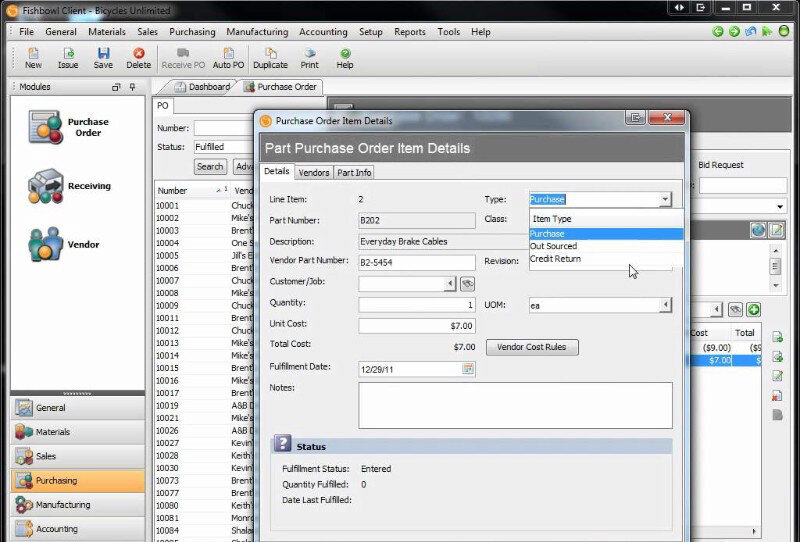This screenshot has height=542, width=800.
Task: Open the Vendor module icon
Action: click(x=46, y=245)
